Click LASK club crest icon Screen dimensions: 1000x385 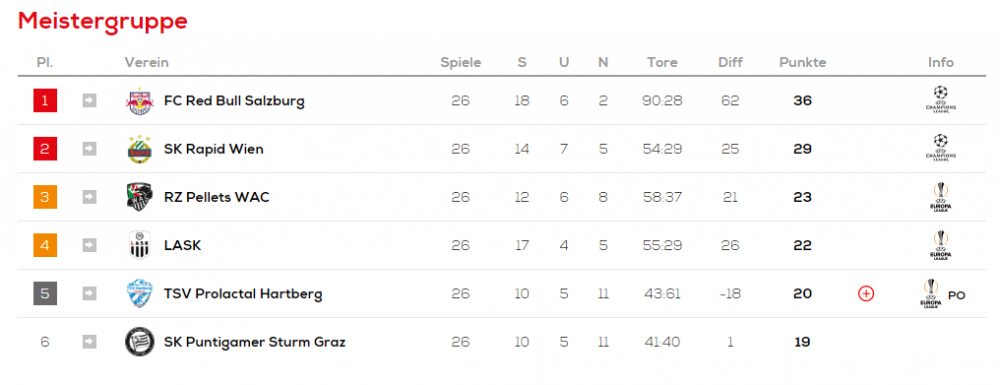point(140,245)
